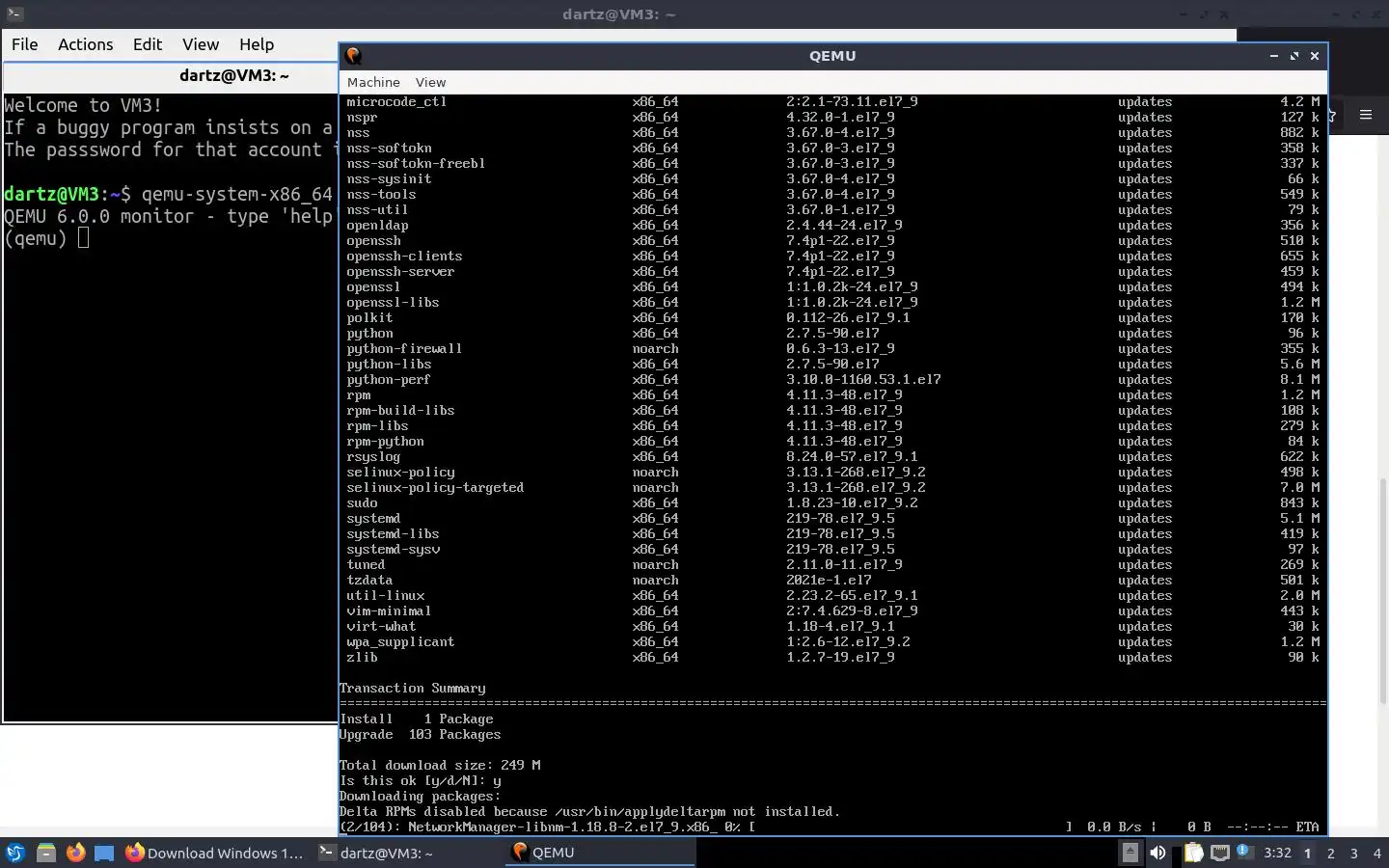The image size is (1389, 868).
Task: Click 'Welcome to VM3!' line in terminal
Action: point(83,105)
